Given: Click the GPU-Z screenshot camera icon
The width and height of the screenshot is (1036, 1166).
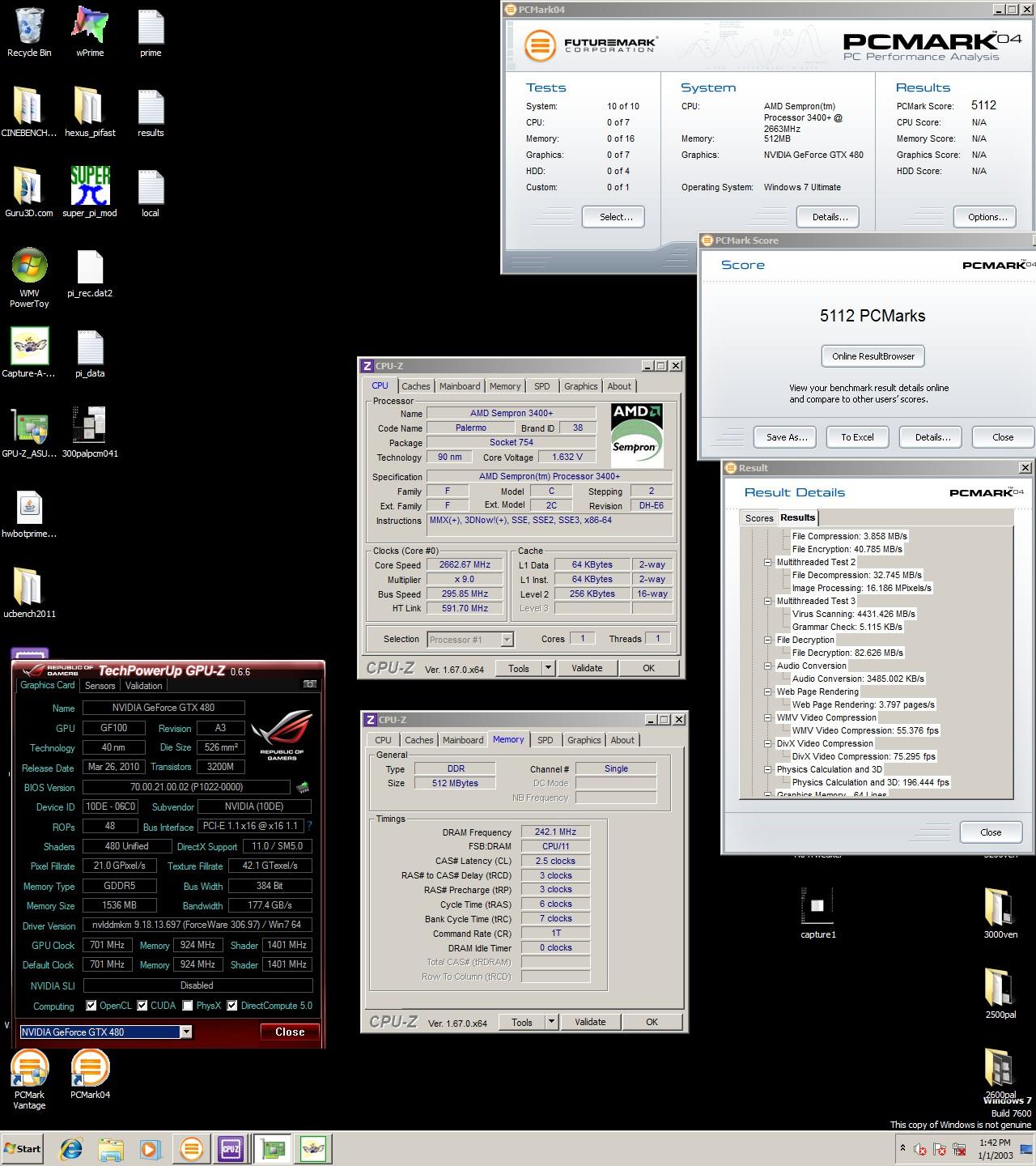Looking at the screenshot, I should (x=309, y=685).
